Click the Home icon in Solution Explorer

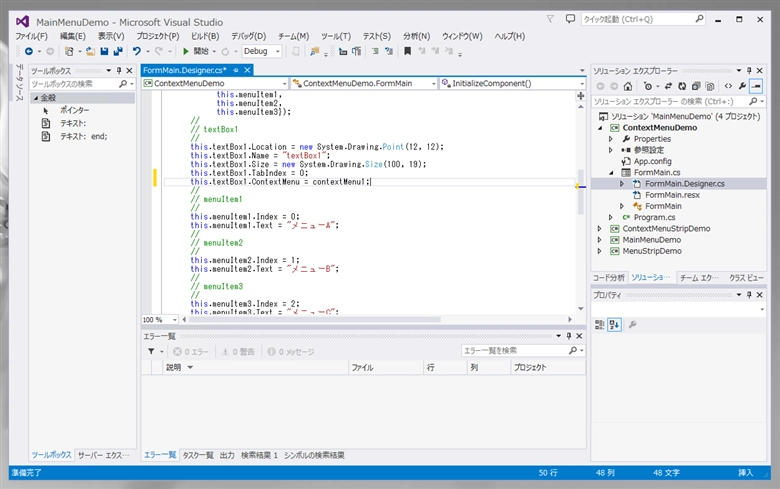[628, 86]
